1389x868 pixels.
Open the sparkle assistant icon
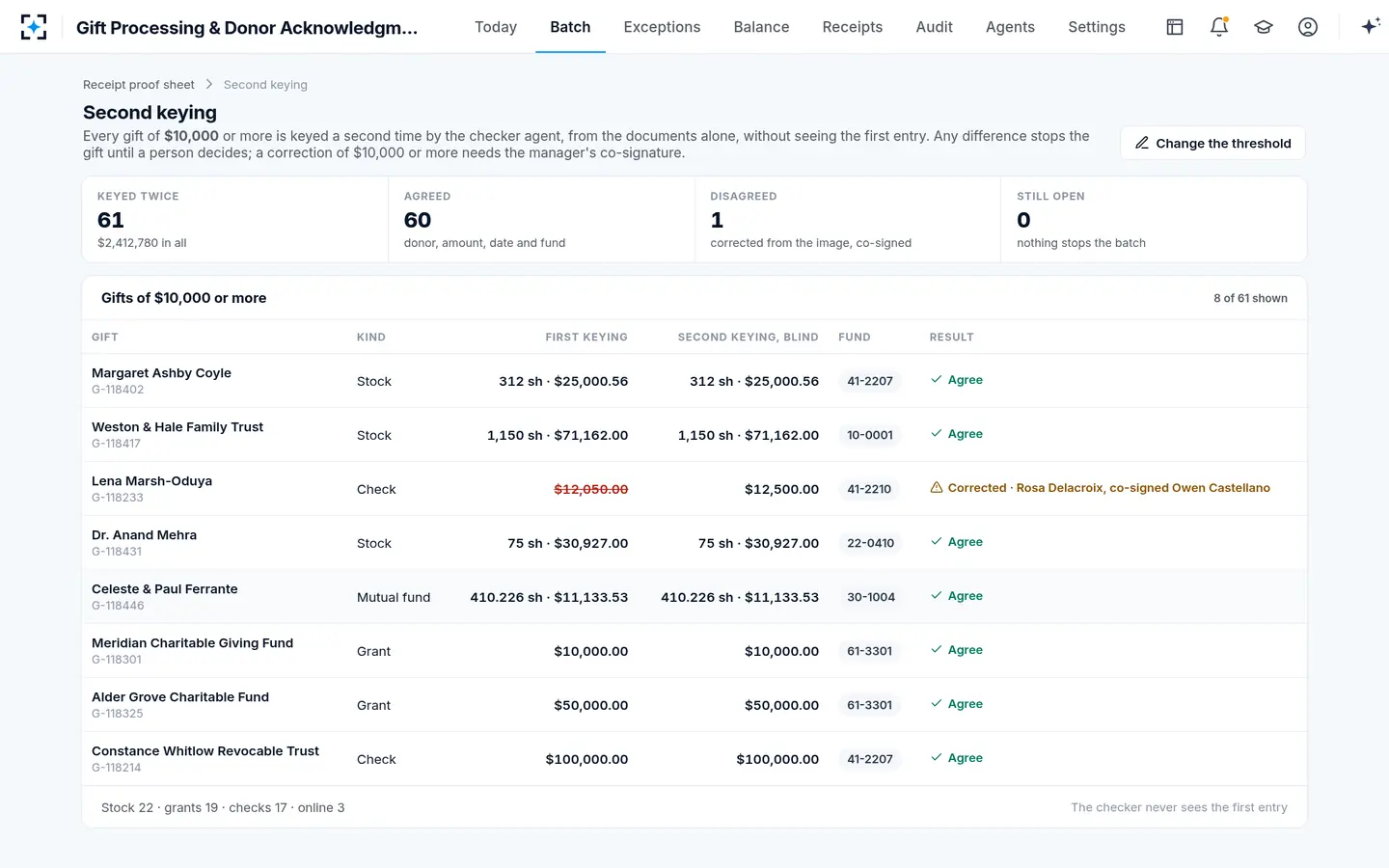pyautogui.click(x=1371, y=27)
